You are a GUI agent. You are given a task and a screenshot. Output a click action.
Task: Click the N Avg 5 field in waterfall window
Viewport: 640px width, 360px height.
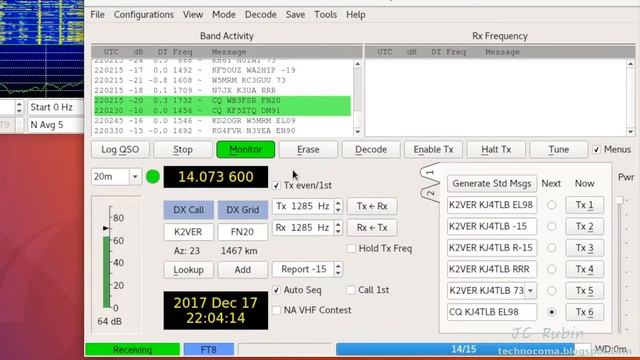pyautogui.click(x=56, y=125)
